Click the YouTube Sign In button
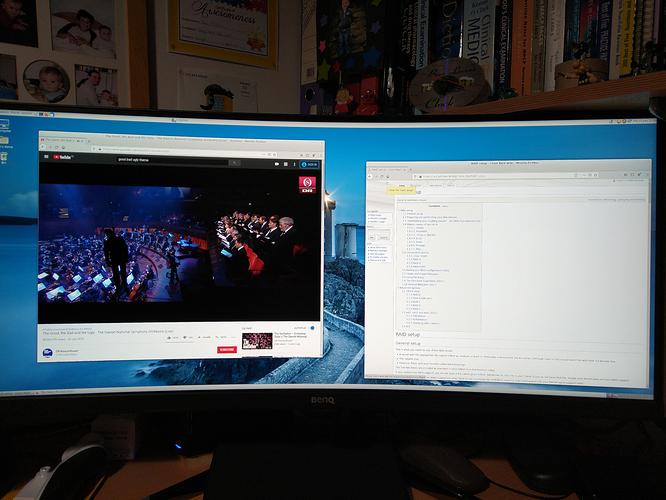666x500 pixels. [309, 165]
